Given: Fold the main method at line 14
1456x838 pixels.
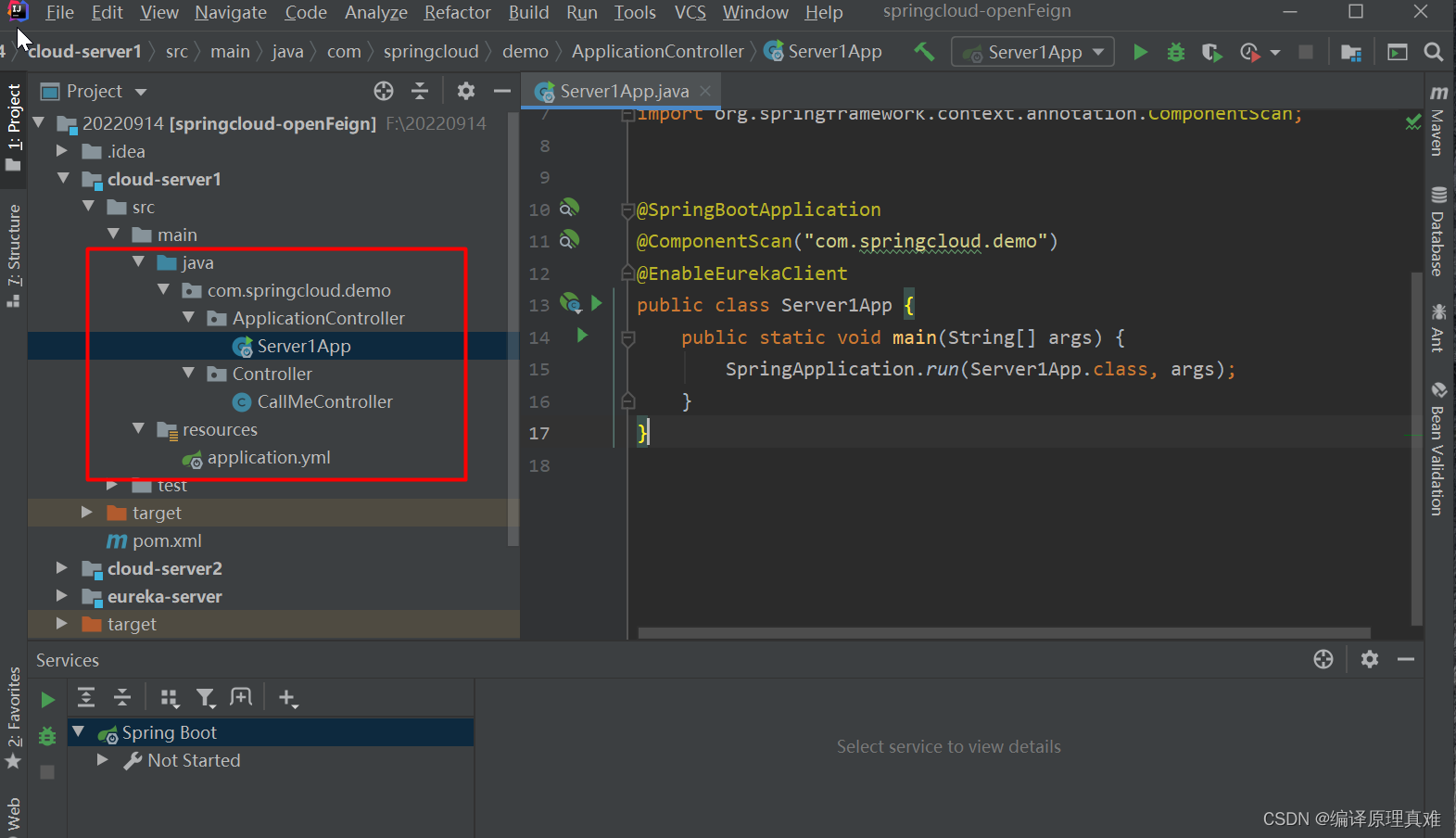Looking at the screenshot, I should click(x=627, y=338).
